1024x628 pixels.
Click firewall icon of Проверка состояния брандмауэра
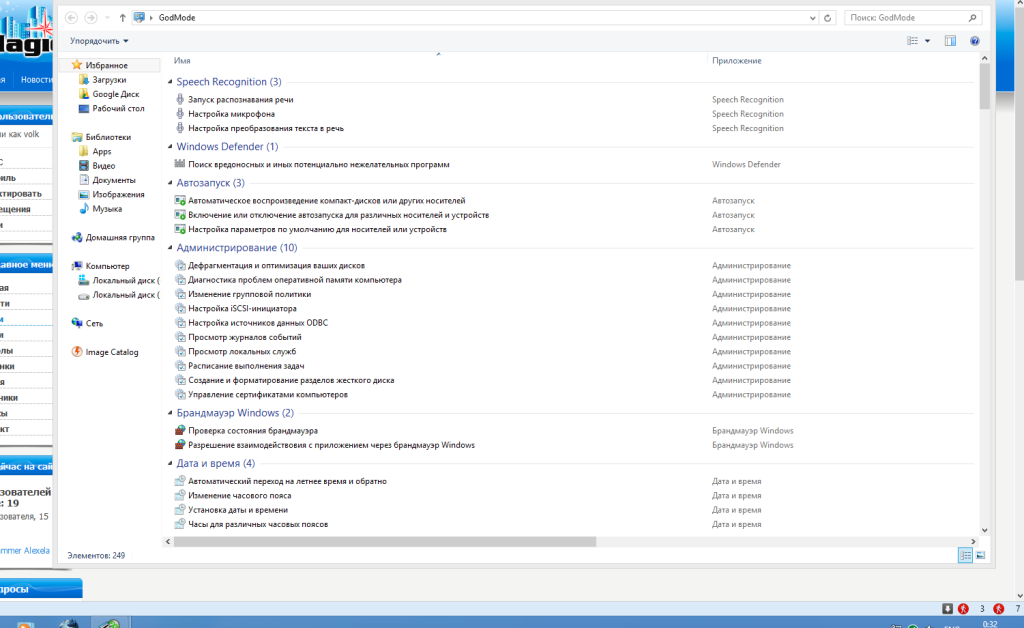(x=180, y=430)
